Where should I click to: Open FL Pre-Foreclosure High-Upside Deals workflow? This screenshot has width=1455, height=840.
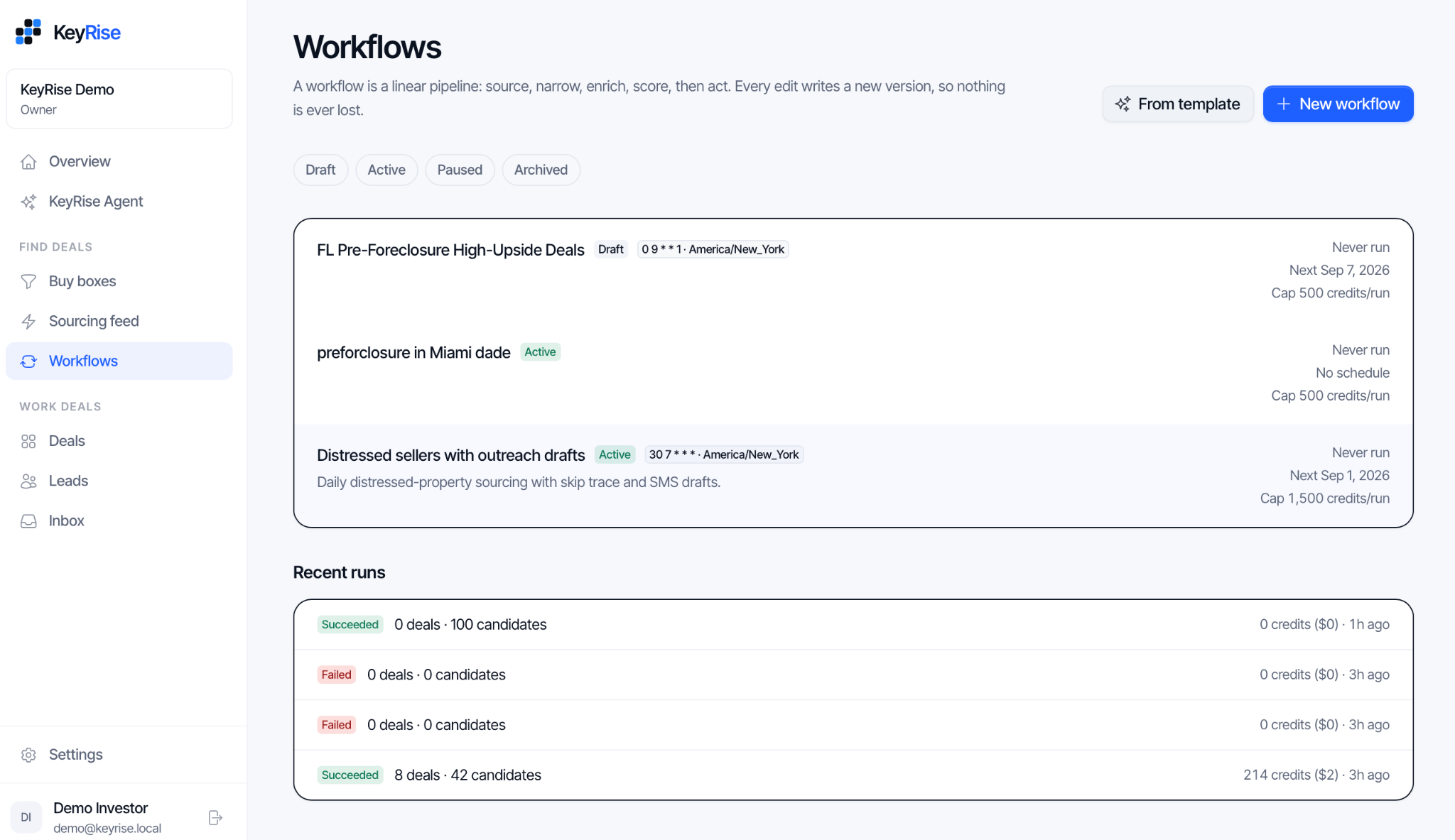(853, 271)
